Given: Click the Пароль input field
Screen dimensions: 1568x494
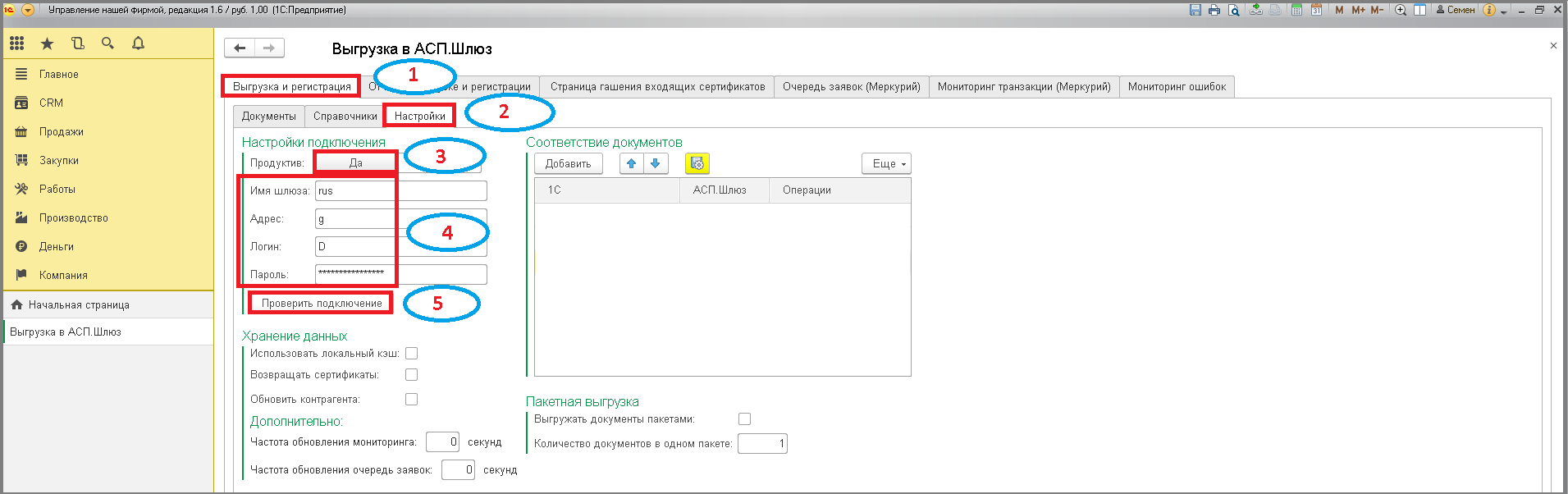Looking at the screenshot, I should (400, 274).
